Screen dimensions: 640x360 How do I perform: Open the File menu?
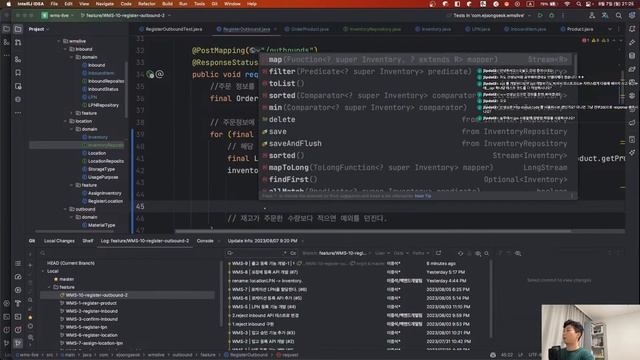tap(54, 4)
